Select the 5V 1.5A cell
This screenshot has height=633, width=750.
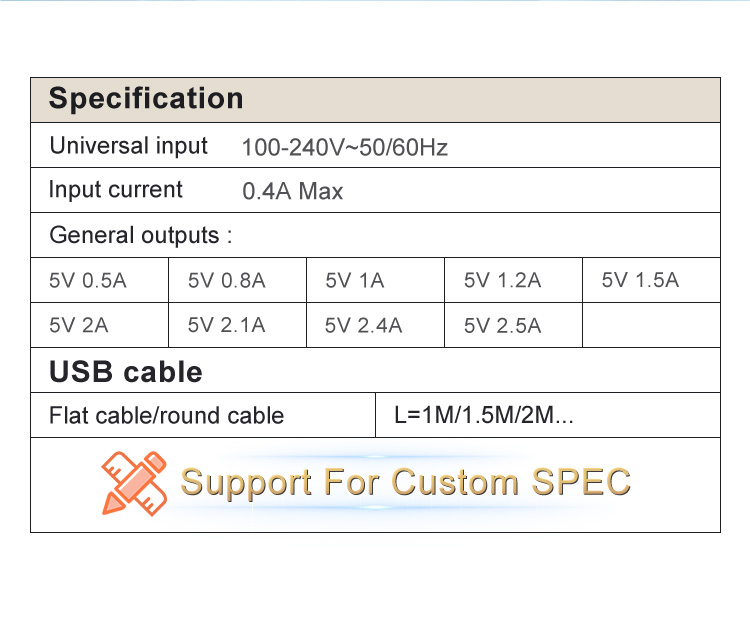pos(651,280)
